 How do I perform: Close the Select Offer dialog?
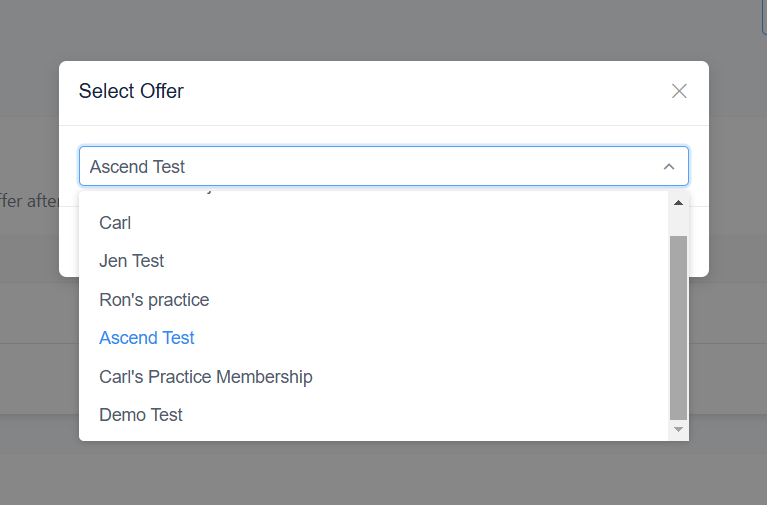679,91
